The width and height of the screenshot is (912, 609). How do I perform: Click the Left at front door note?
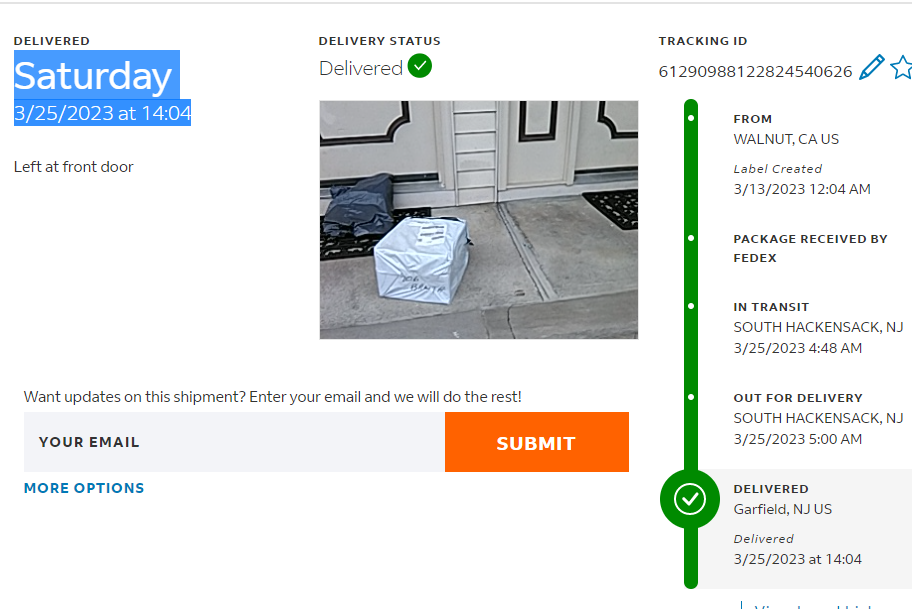click(x=73, y=167)
